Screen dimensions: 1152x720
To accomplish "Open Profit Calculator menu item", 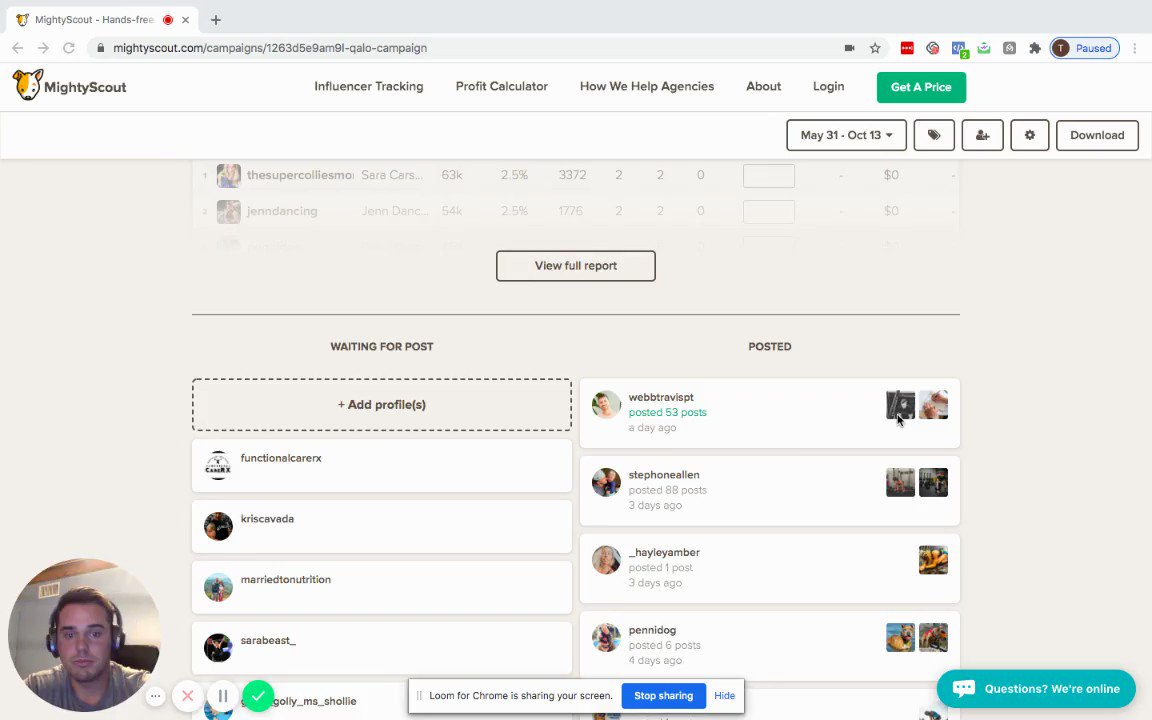I will coord(502,86).
